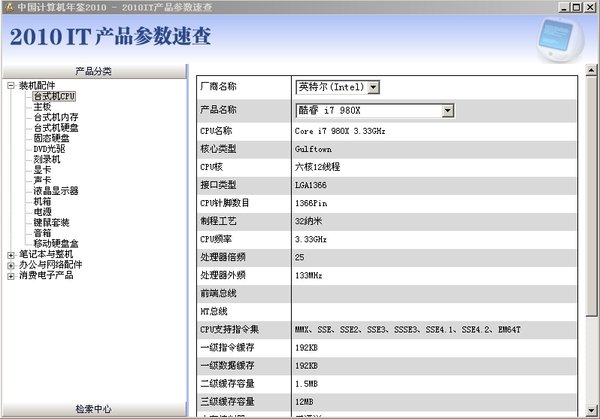
Task: Open the 产品分类 panel header
Action: (94, 71)
